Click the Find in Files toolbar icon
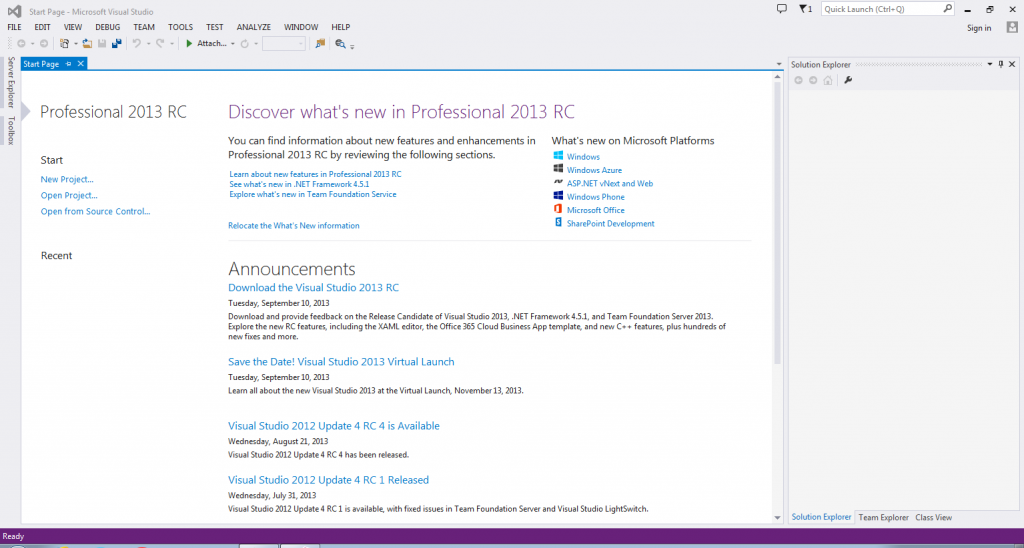Image resolution: width=1024 pixels, height=548 pixels. (320, 44)
